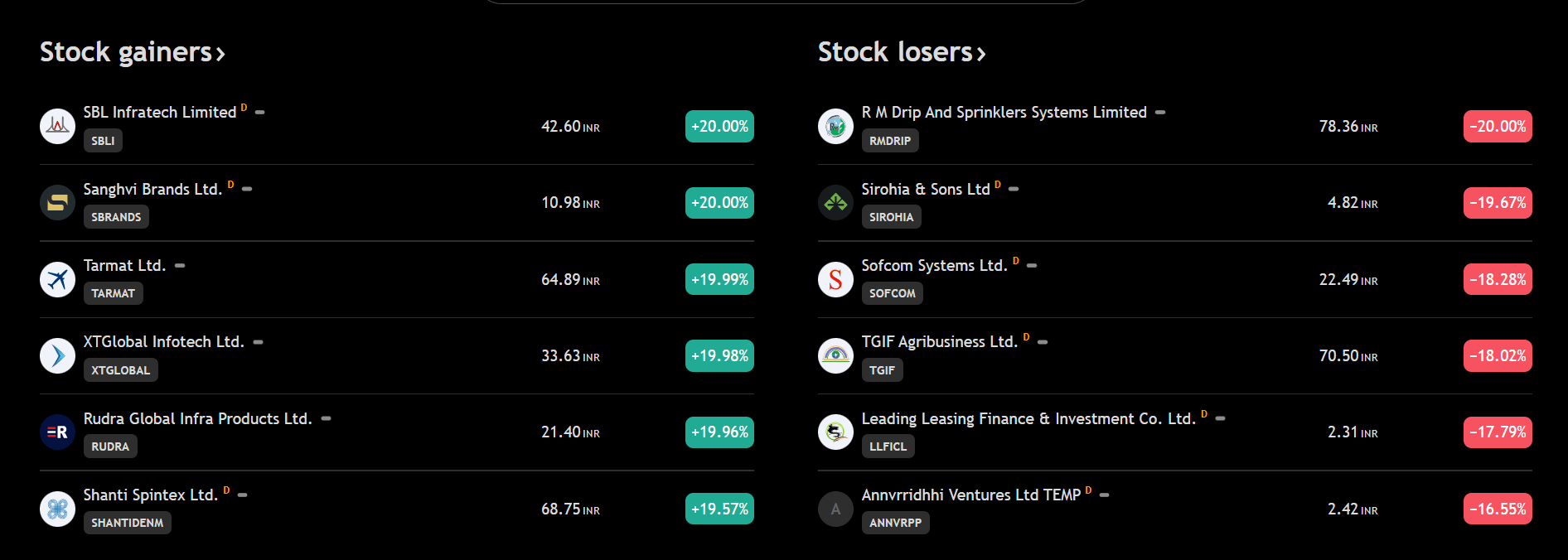Image resolution: width=1568 pixels, height=560 pixels.
Task: Click the XTGlobal Infotech chevron logo
Action: pos(57,355)
